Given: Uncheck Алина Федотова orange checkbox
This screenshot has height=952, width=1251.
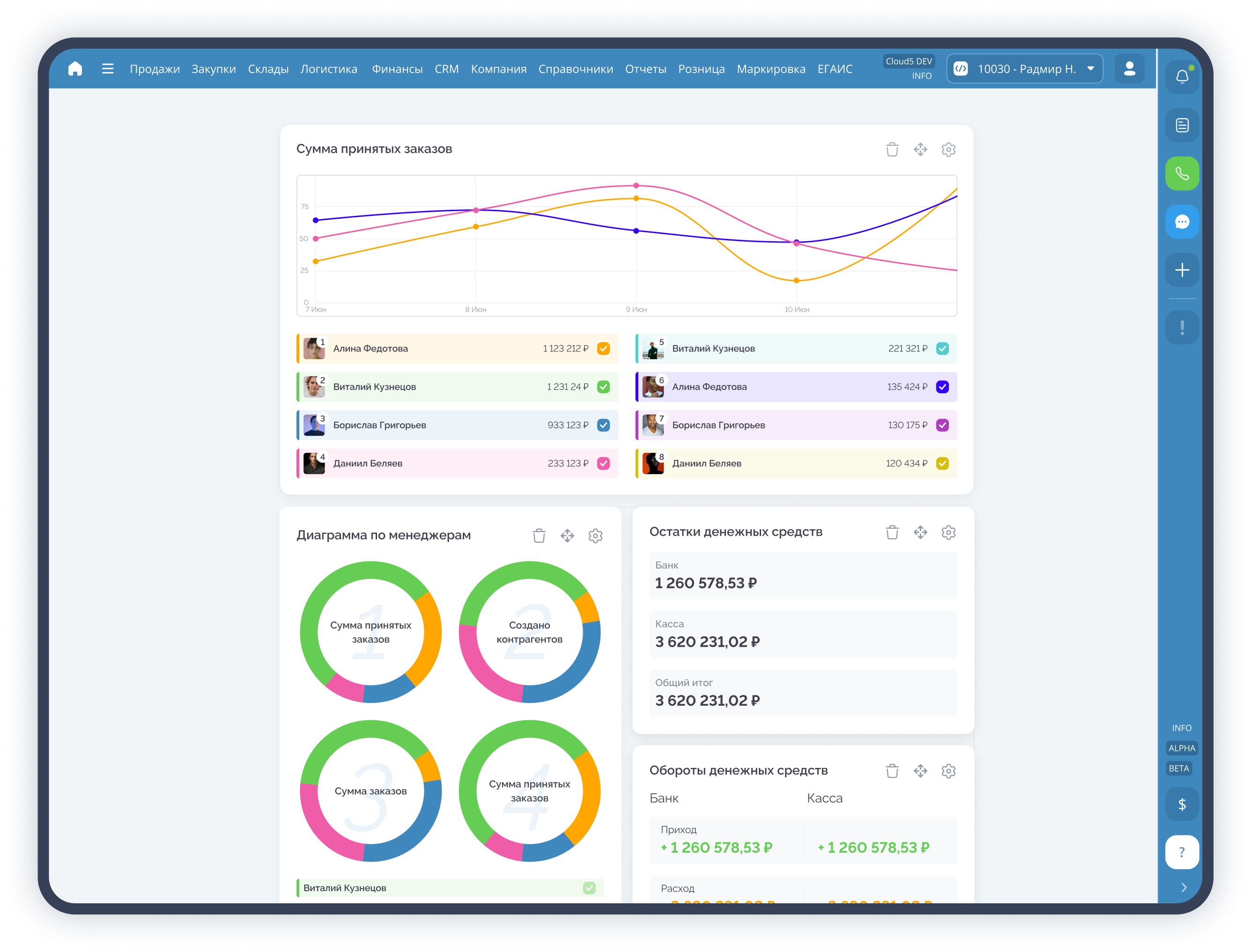Looking at the screenshot, I should coord(604,348).
